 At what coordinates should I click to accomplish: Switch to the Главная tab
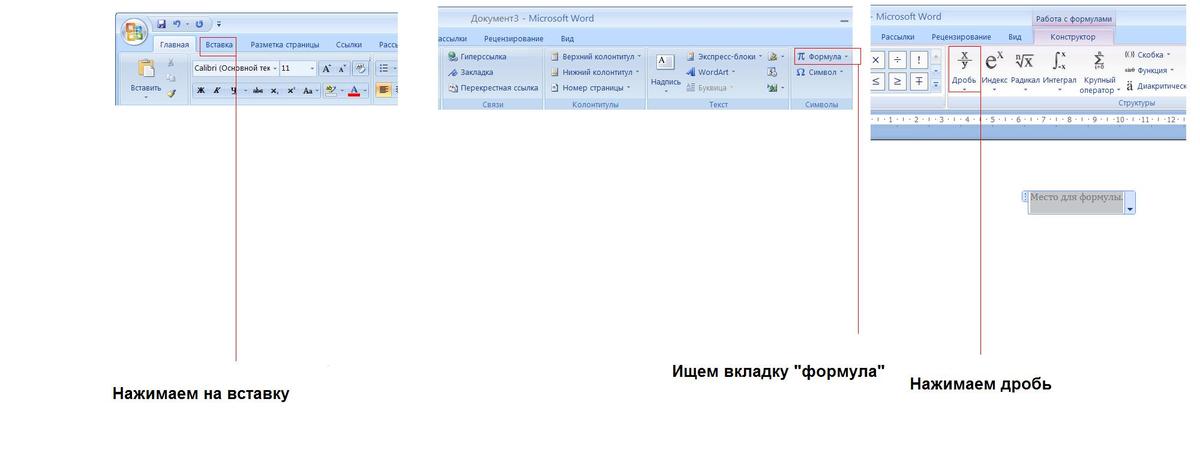click(x=174, y=44)
